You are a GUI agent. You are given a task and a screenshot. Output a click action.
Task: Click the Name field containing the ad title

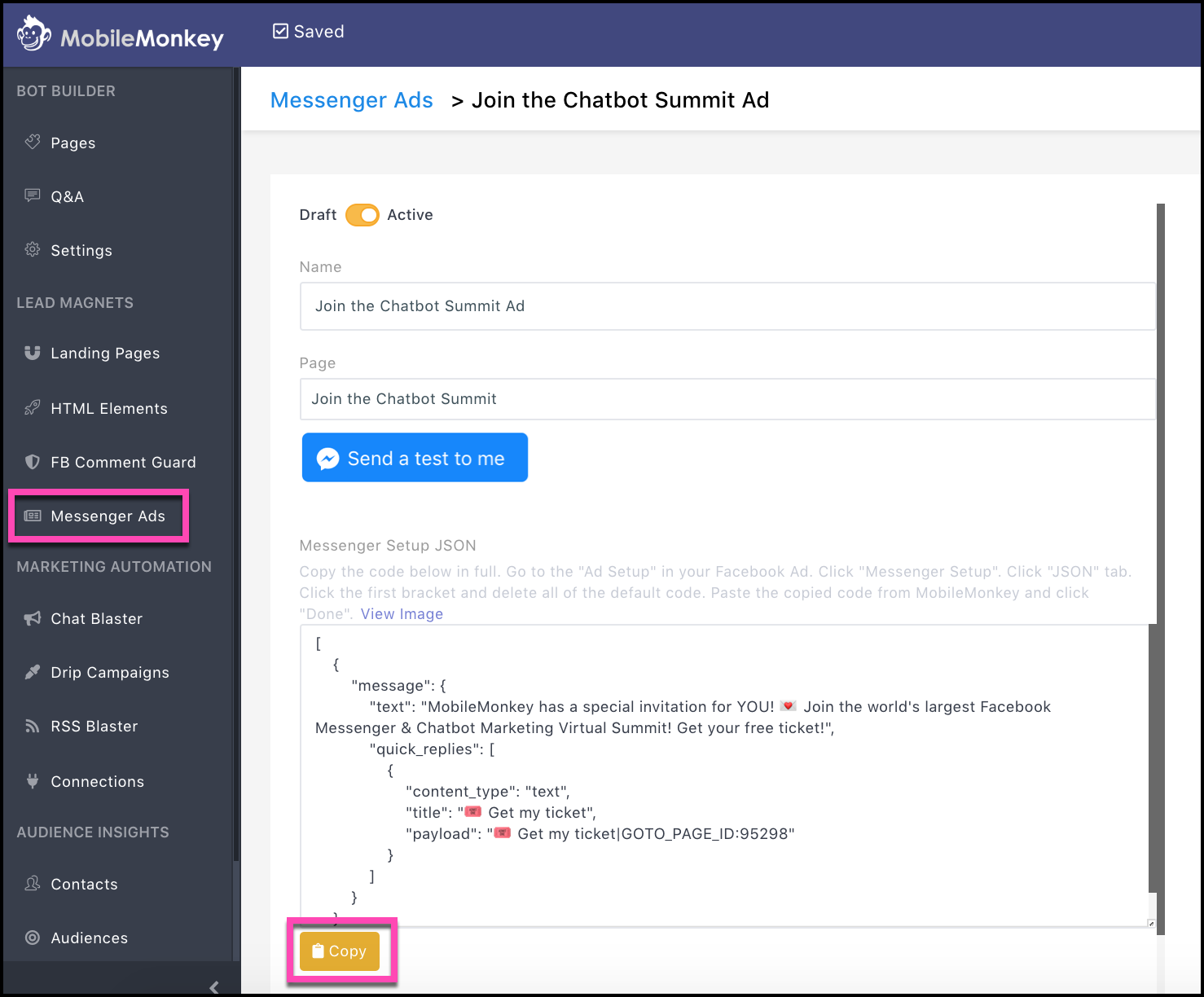pos(727,306)
